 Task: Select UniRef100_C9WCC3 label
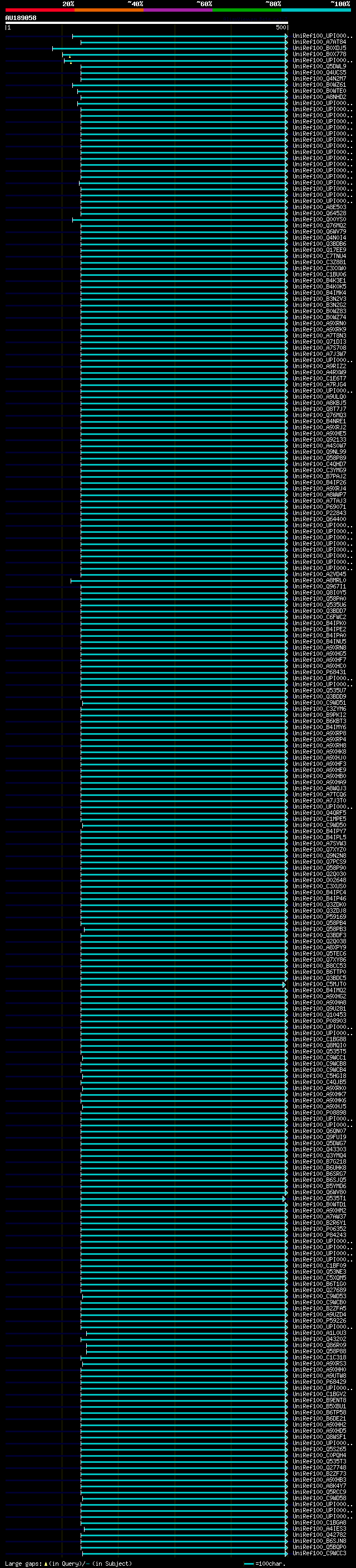coord(319,1553)
